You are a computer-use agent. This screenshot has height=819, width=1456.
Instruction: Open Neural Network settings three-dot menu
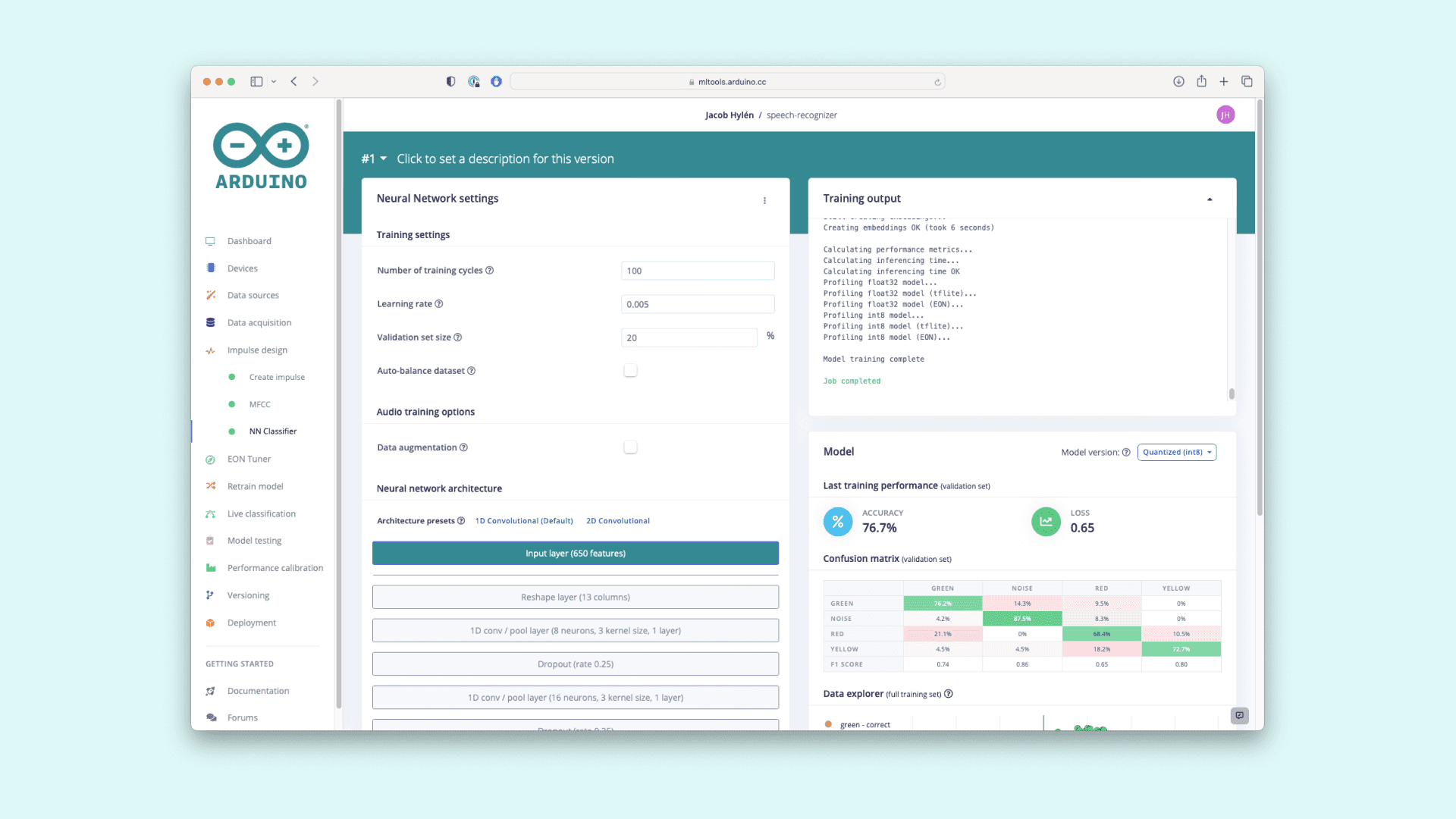[764, 200]
